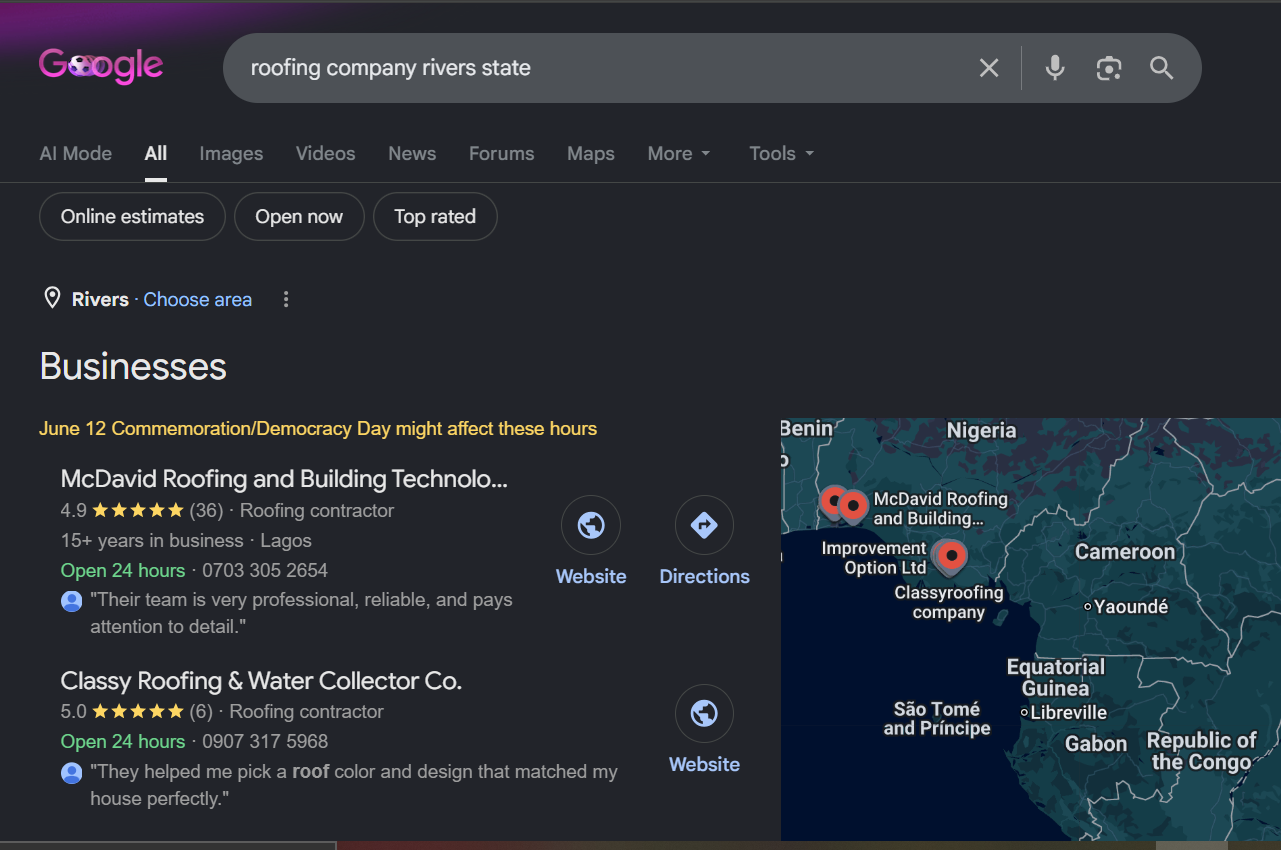Click Libreville label on the map
Image resolution: width=1281 pixels, height=850 pixels.
pyautogui.click(x=1068, y=712)
